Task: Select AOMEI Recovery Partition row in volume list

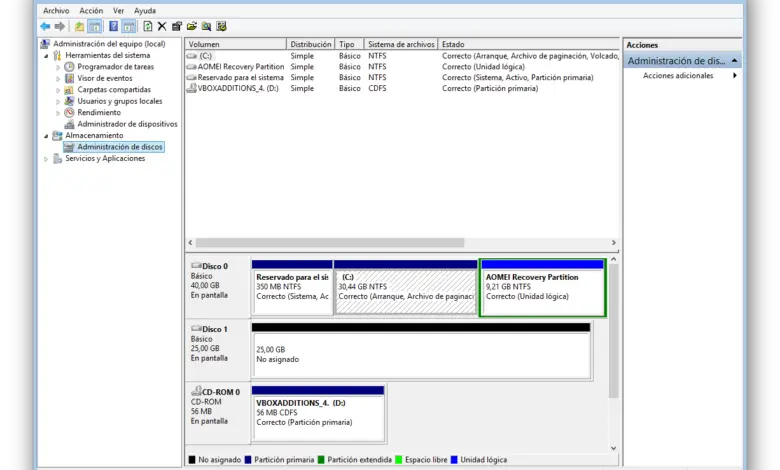Action: coord(402,67)
